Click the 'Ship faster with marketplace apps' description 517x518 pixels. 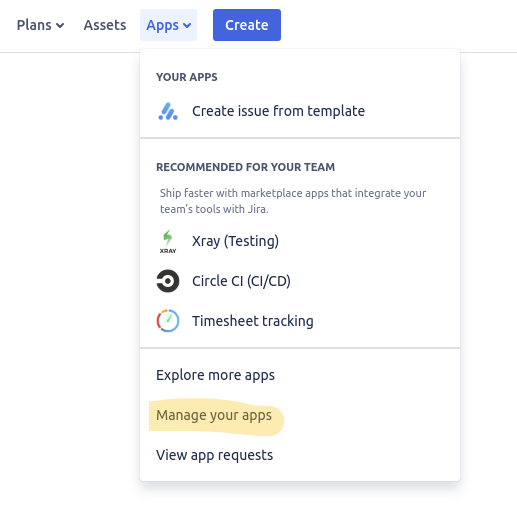click(293, 201)
